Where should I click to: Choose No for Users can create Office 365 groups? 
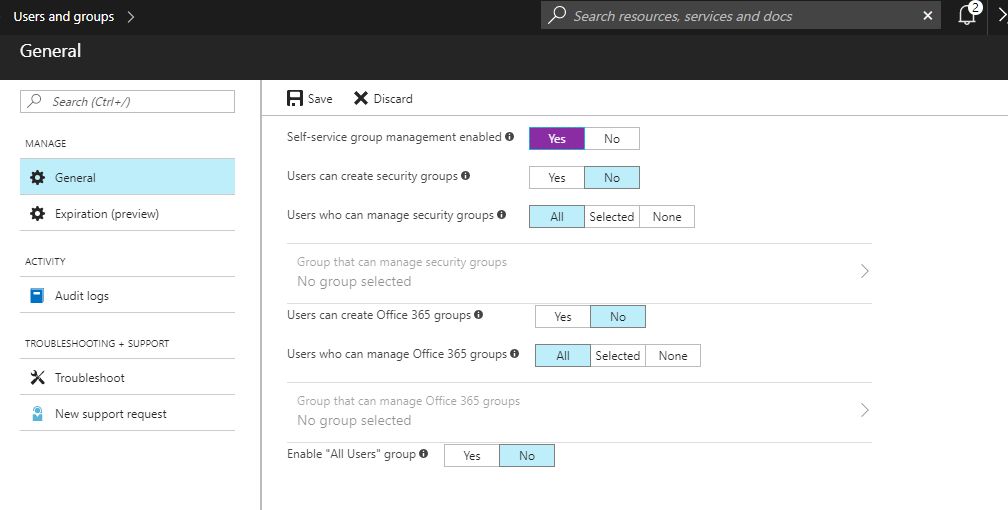[618, 316]
